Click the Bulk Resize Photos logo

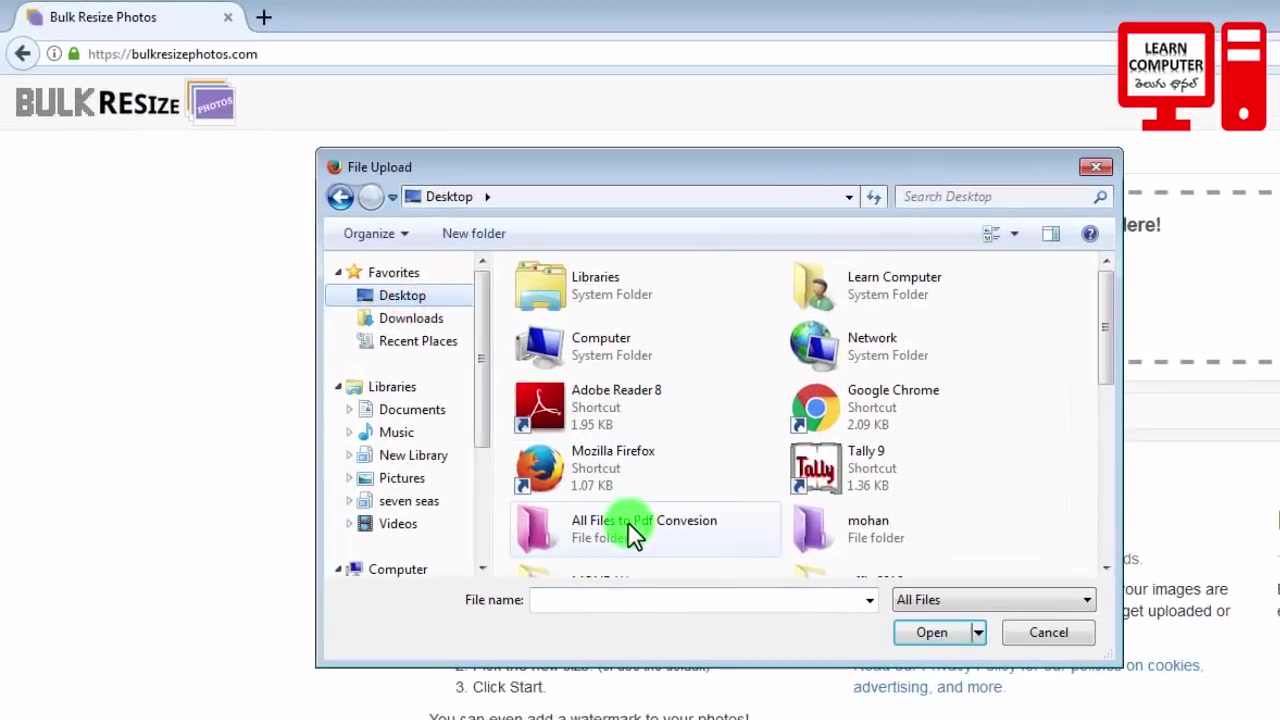pyautogui.click(x=125, y=103)
